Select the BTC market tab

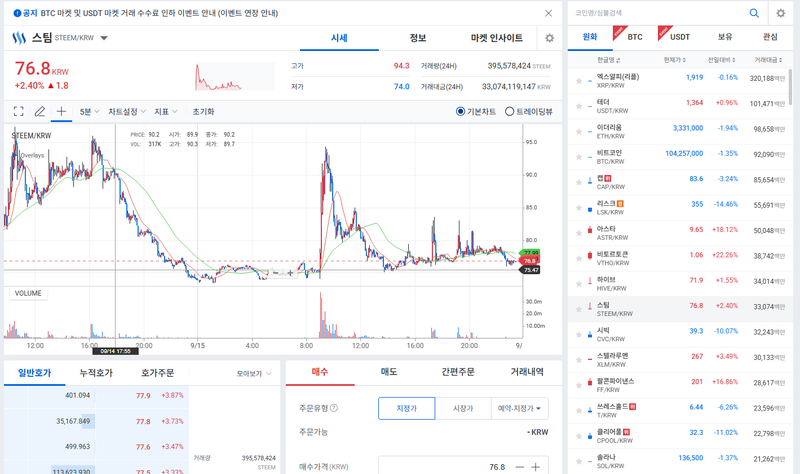pos(635,37)
